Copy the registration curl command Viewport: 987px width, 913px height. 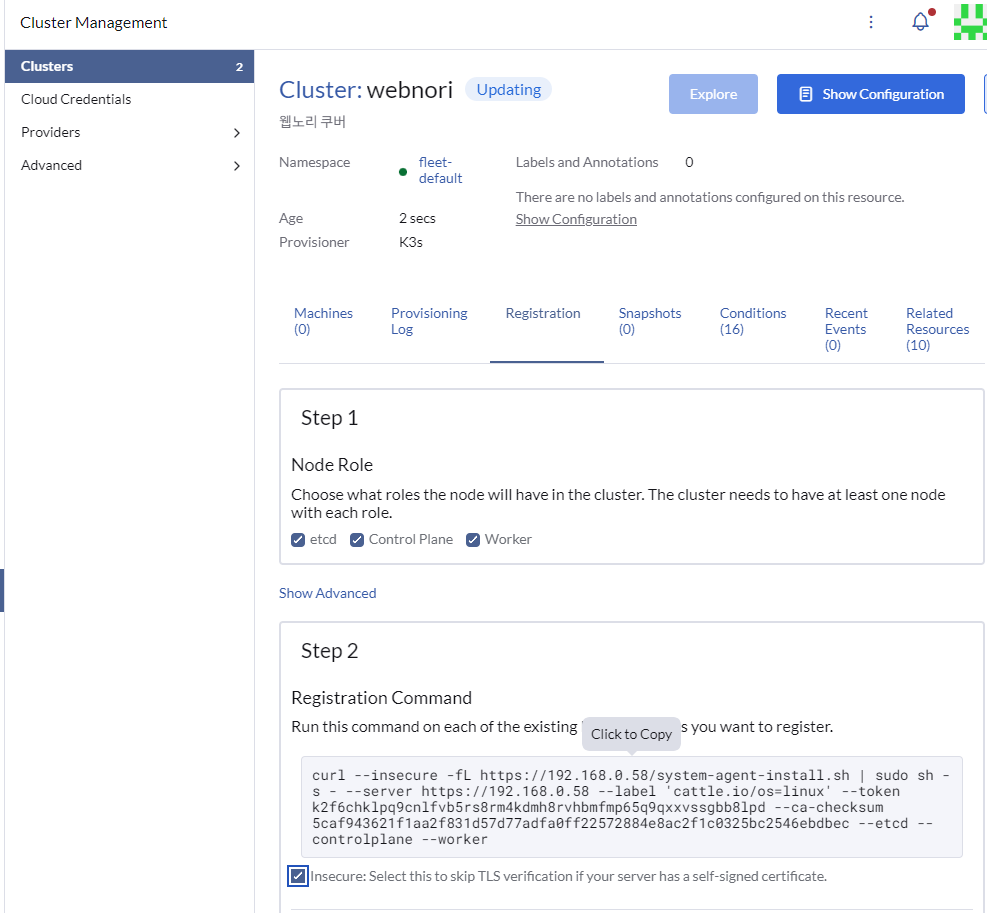click(x=631, y=806)
